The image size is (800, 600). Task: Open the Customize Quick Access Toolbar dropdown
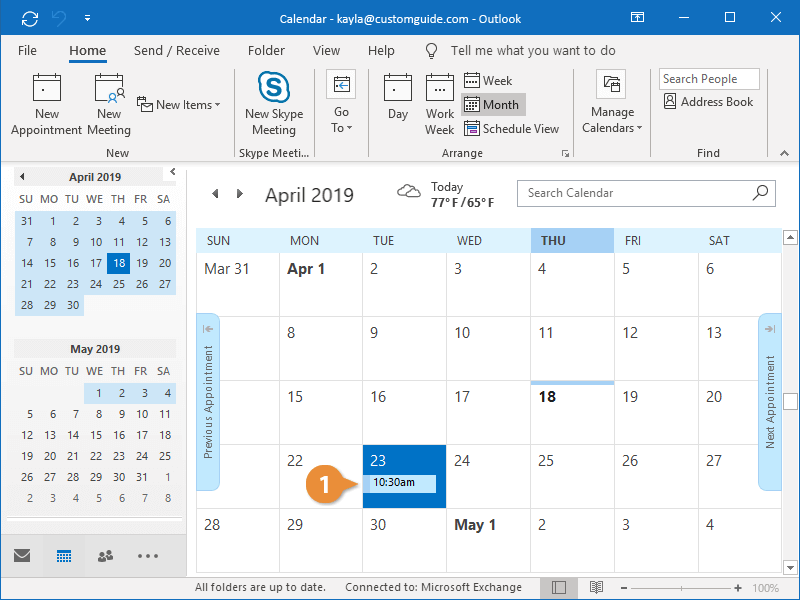click(87, 18)
